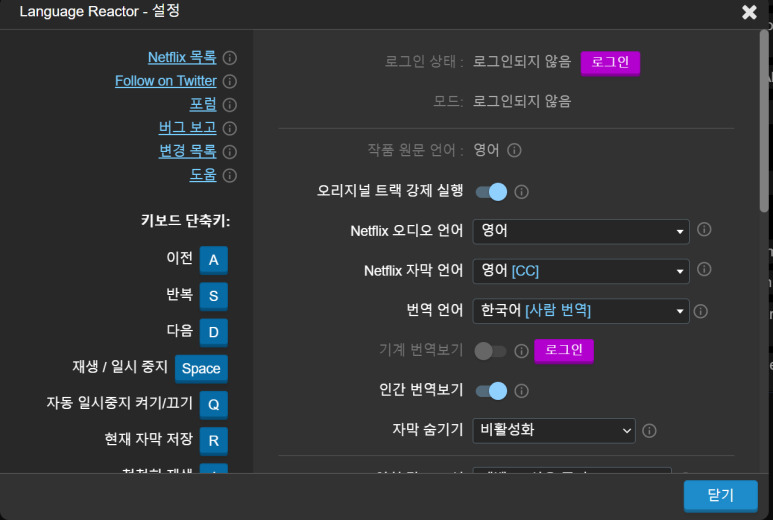Open 포럼 link
This screenshot has height=520, width=773.
coord(203,104)
